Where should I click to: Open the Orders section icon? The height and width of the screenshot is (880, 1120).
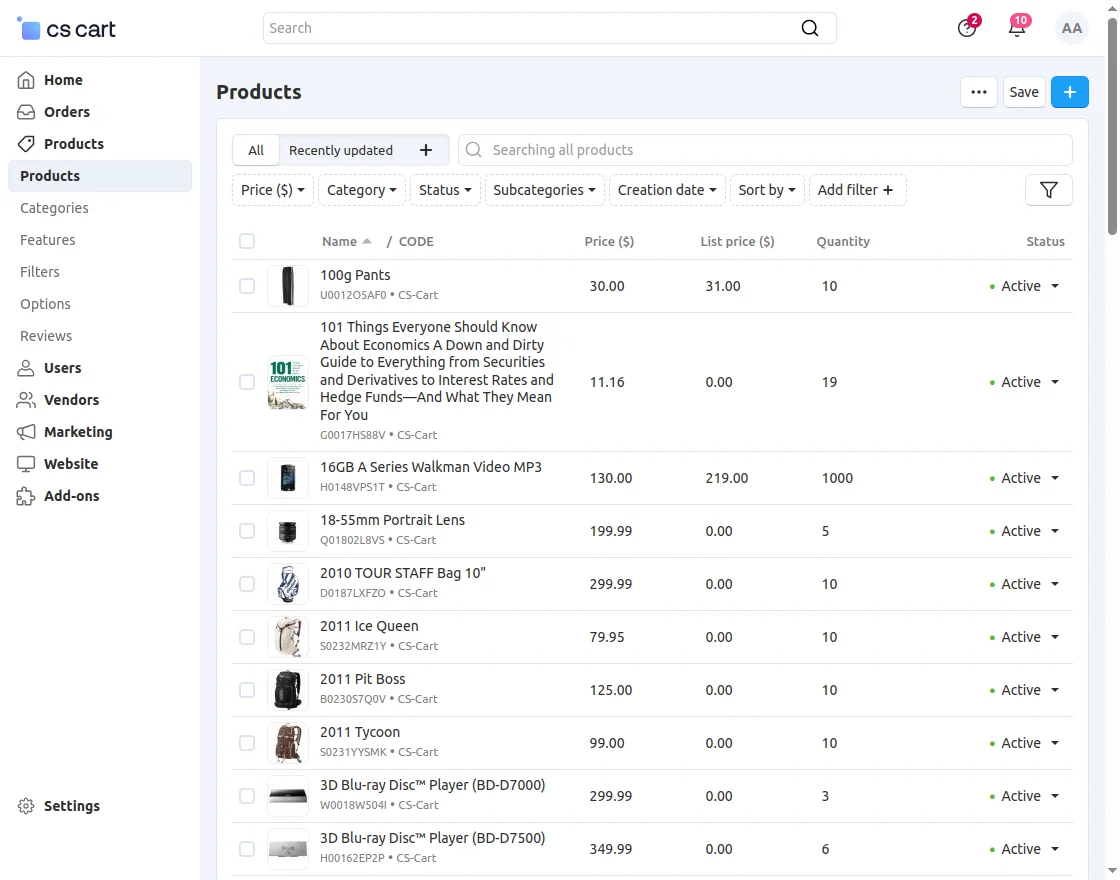pyautogui.click(x=25, y=111)
